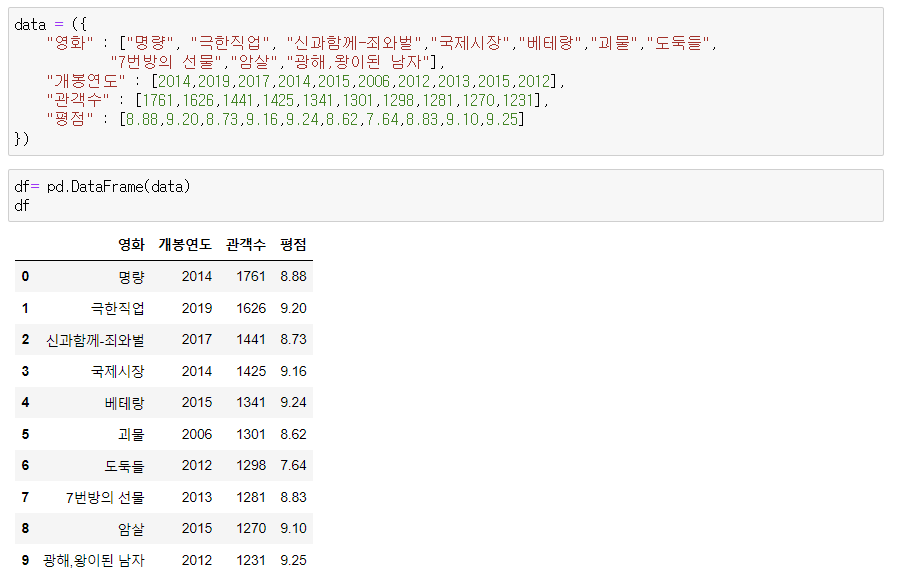Click the 7번방의 선물 table cell
Image resolution: width=897 pixels, height=572 pixels.
[105, 497]
